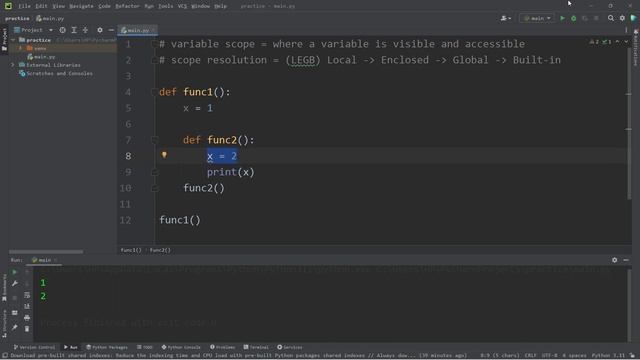This screenshot has width=640, height=360.
Task: Go to previous highlighted error arrow in editor
Action: (618, 42)
